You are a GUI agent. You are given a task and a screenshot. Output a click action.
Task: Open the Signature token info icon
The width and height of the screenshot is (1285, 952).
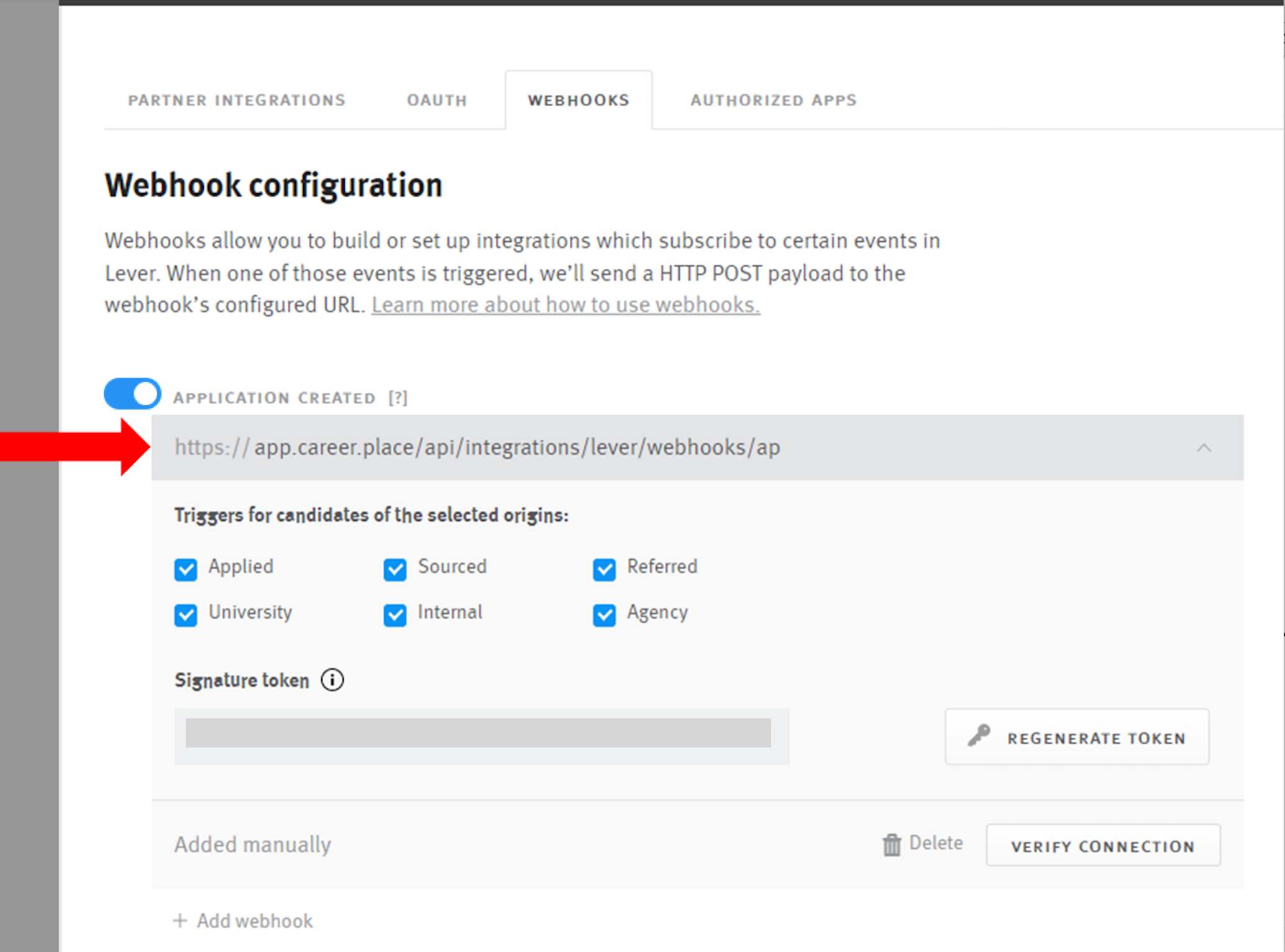[x=332, y=680]
